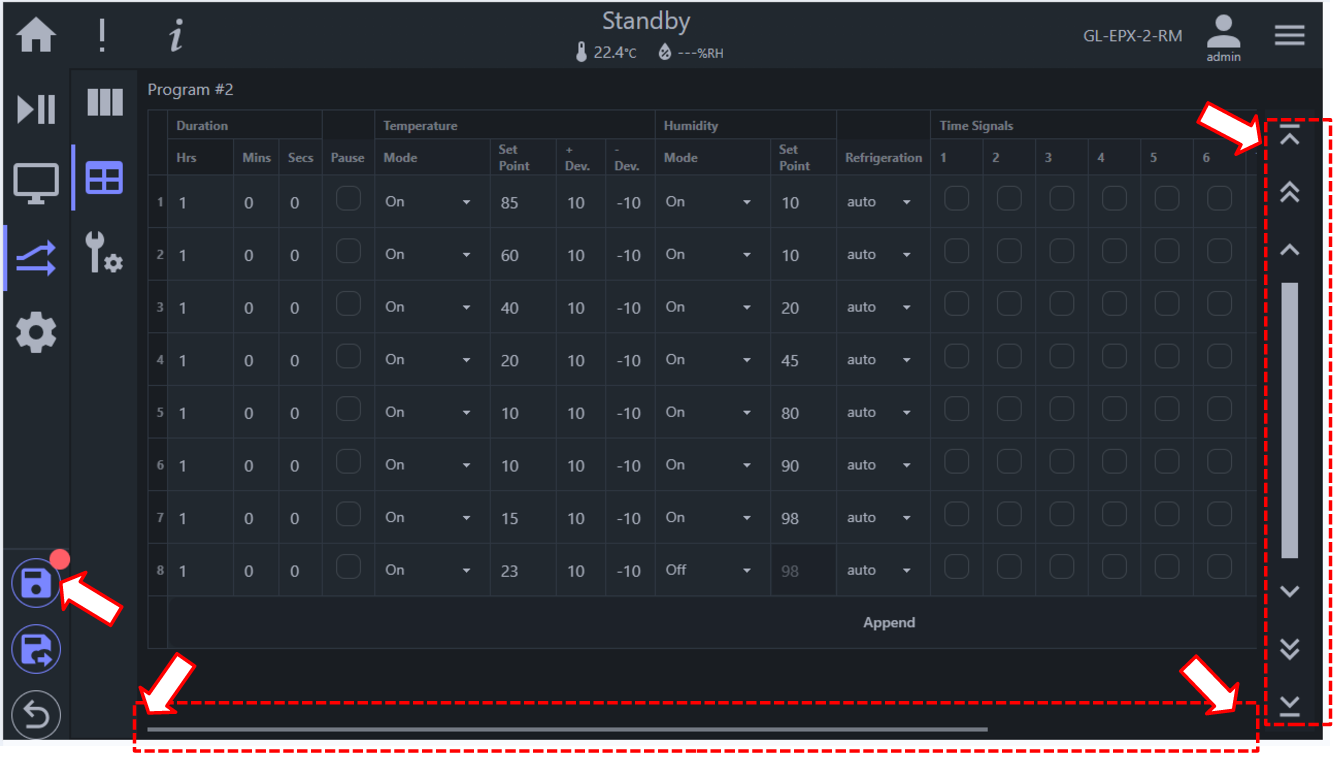Enable Time Signal 6 for step 8
This screenshot has height=761, width=1339.
1219,567
